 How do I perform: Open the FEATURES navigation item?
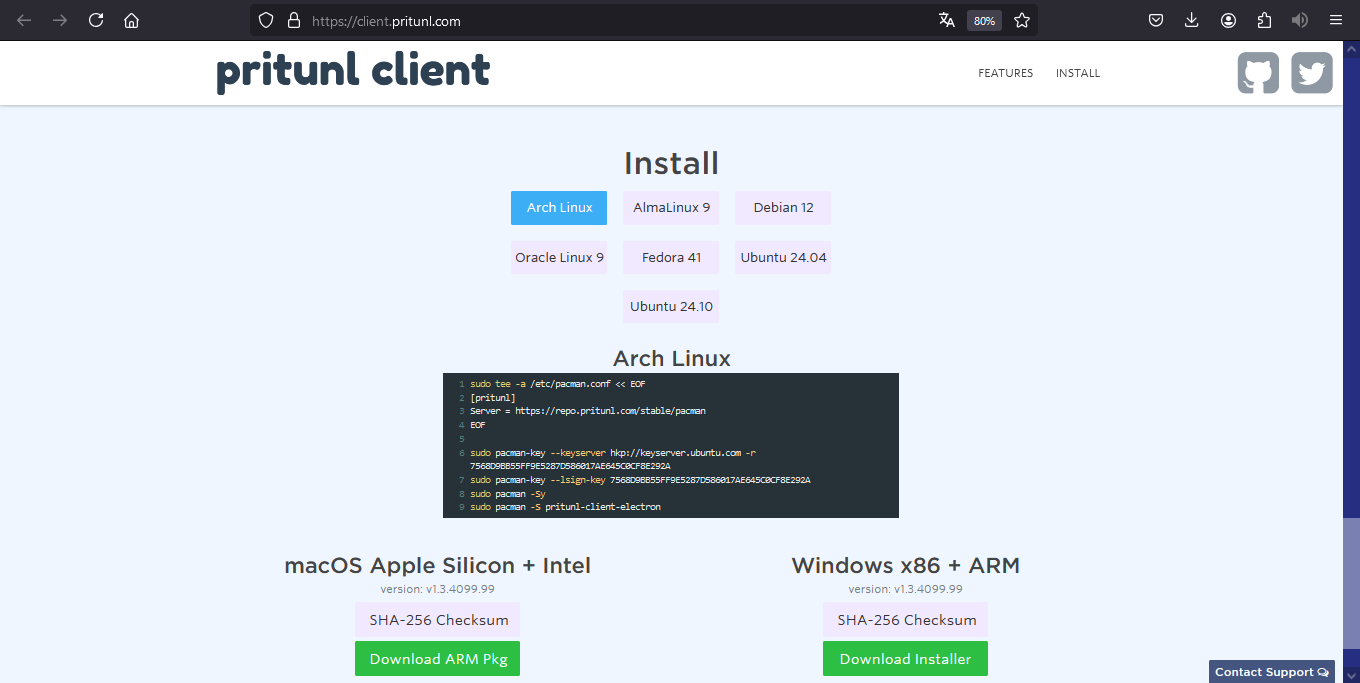1005,73
